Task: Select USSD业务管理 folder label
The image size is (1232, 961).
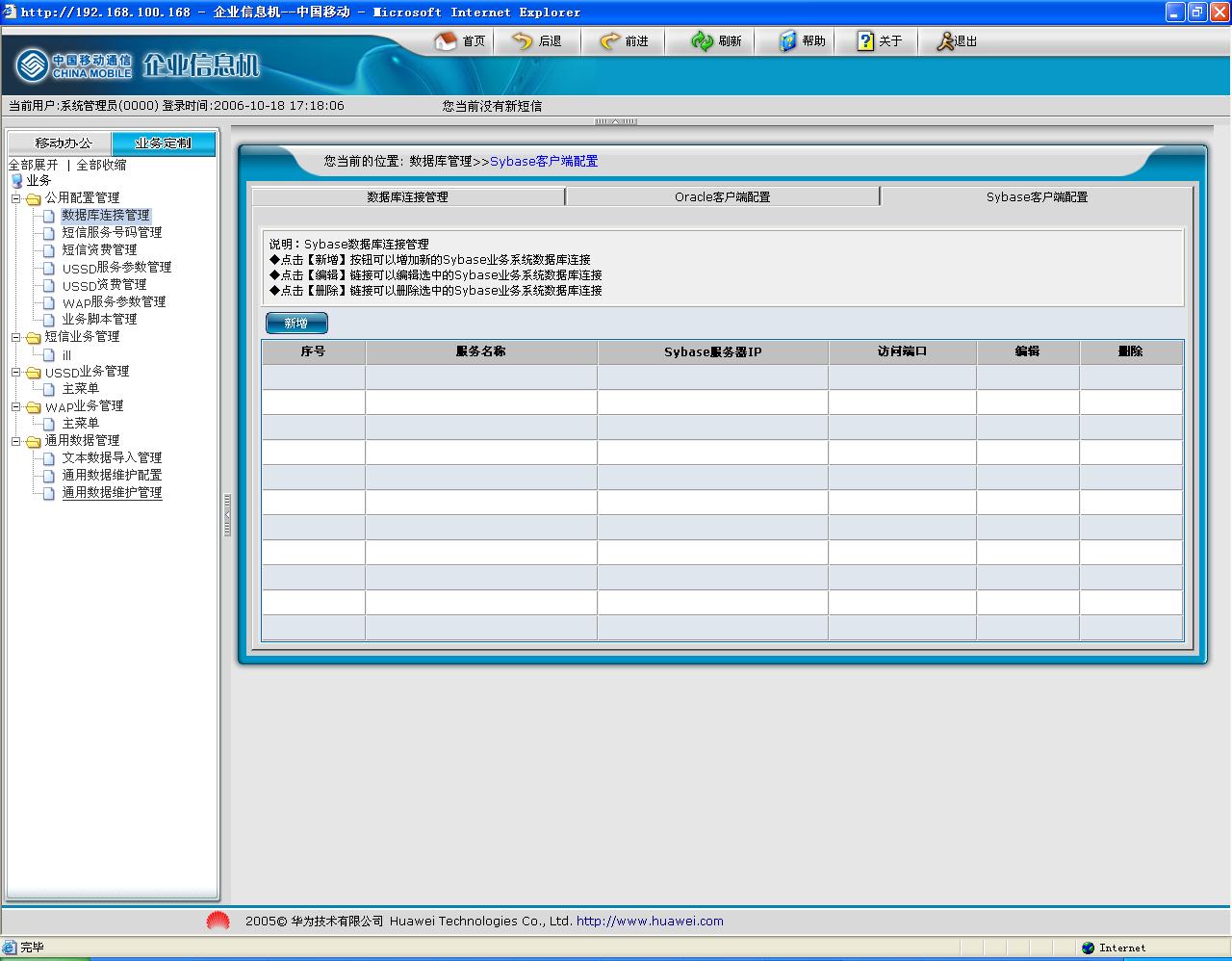Action: [x=87, y=372]
